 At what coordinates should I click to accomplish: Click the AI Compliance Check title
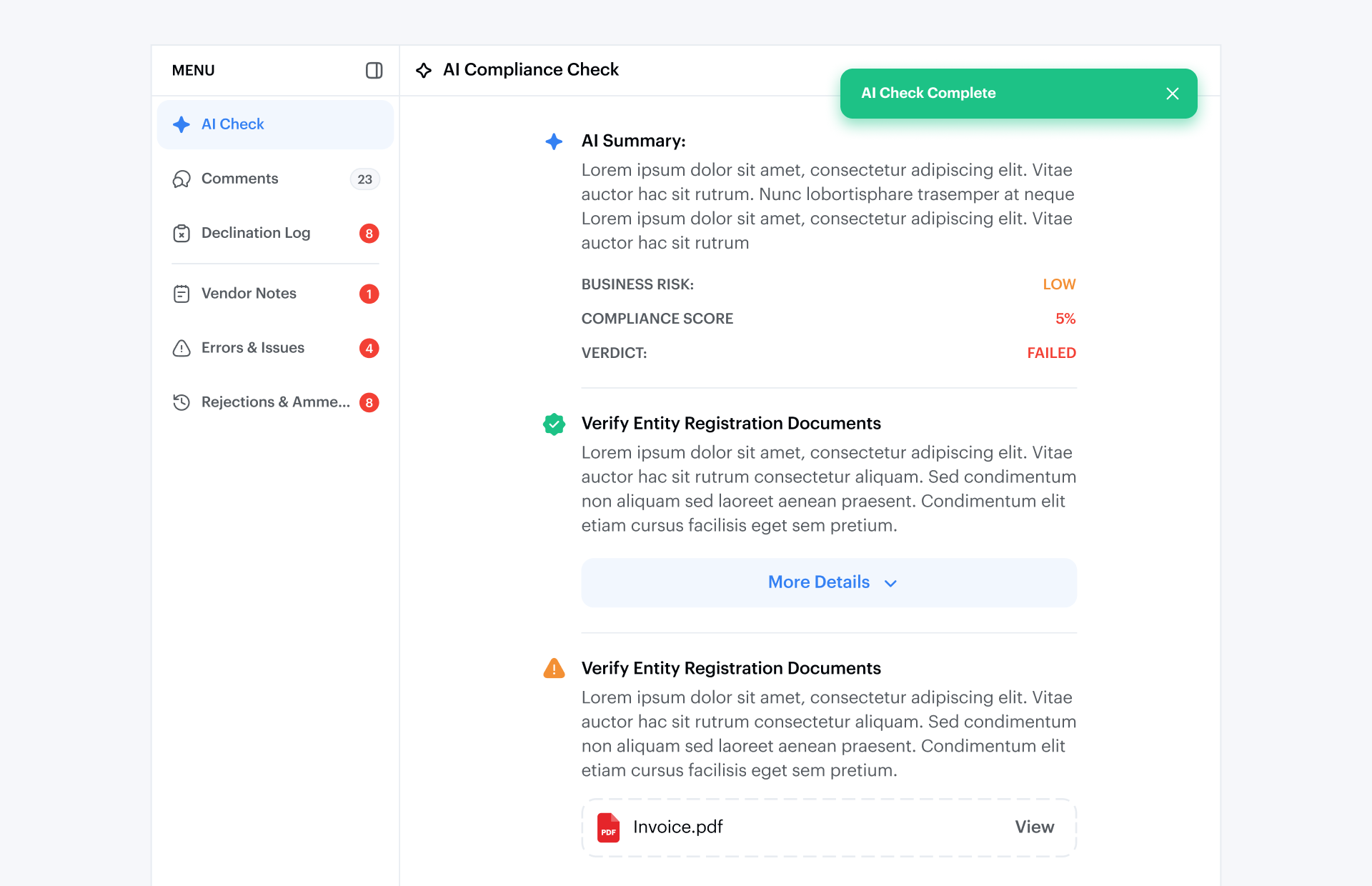point(530,69)
